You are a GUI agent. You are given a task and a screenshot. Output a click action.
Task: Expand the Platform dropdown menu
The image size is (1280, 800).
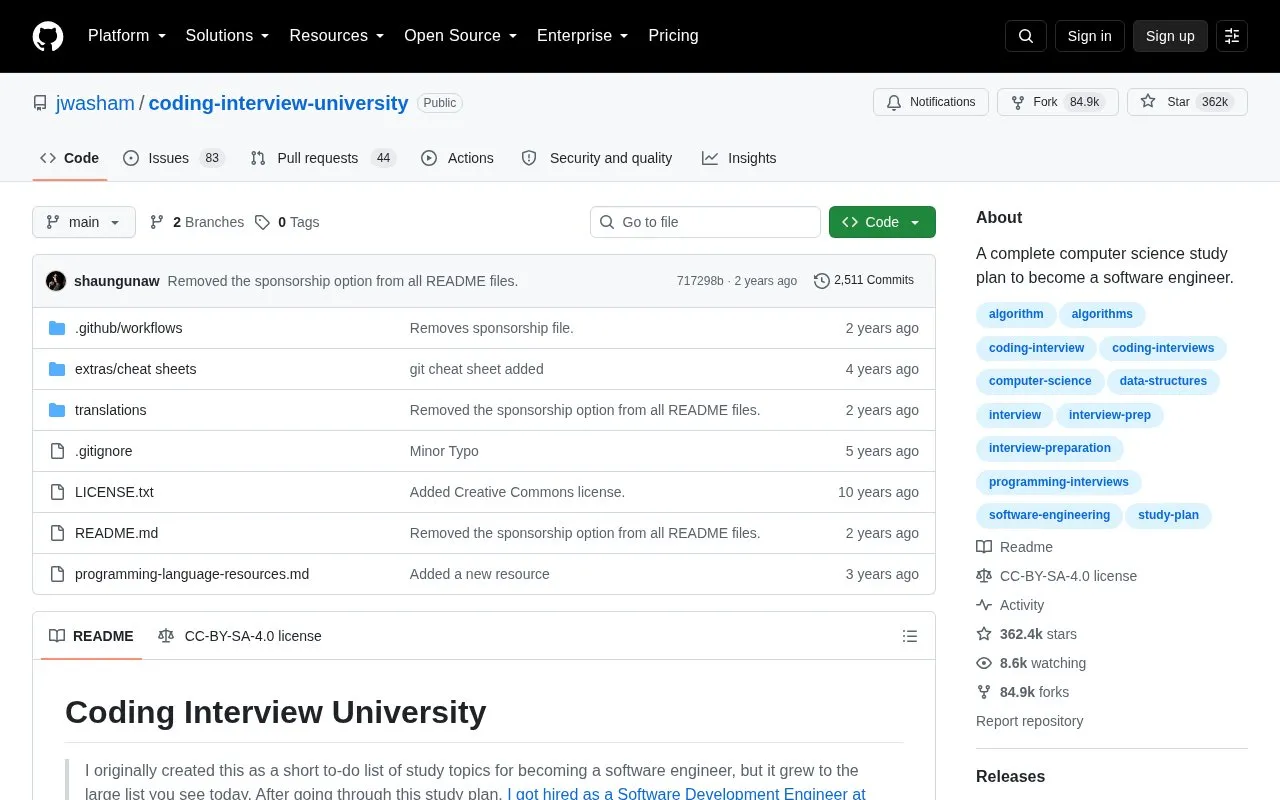127,36
